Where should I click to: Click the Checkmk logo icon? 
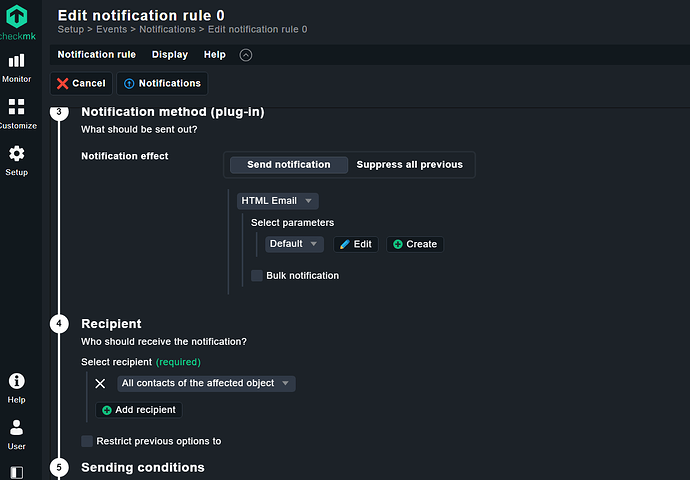tap(17, 17)
